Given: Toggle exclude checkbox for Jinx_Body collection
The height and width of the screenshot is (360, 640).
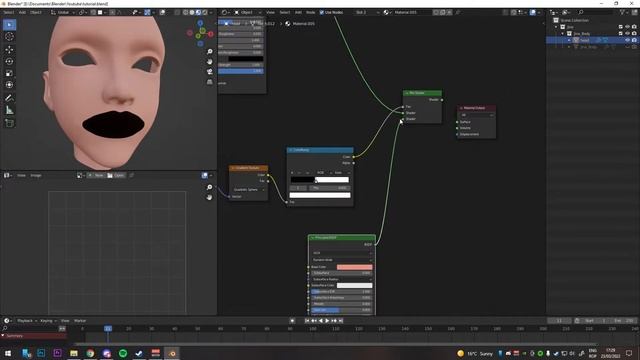Looking at the screenshot, I should pyautogui.click(x=621, y=33).
